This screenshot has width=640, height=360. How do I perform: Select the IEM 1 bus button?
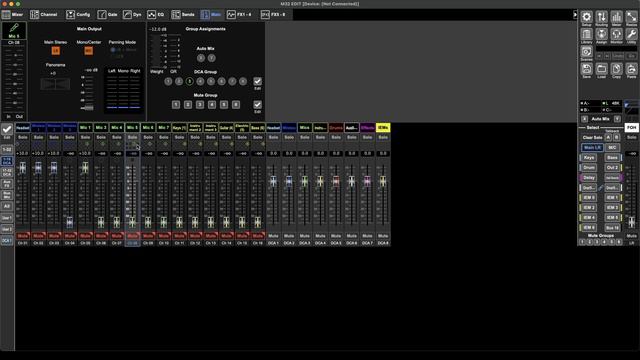612,198
